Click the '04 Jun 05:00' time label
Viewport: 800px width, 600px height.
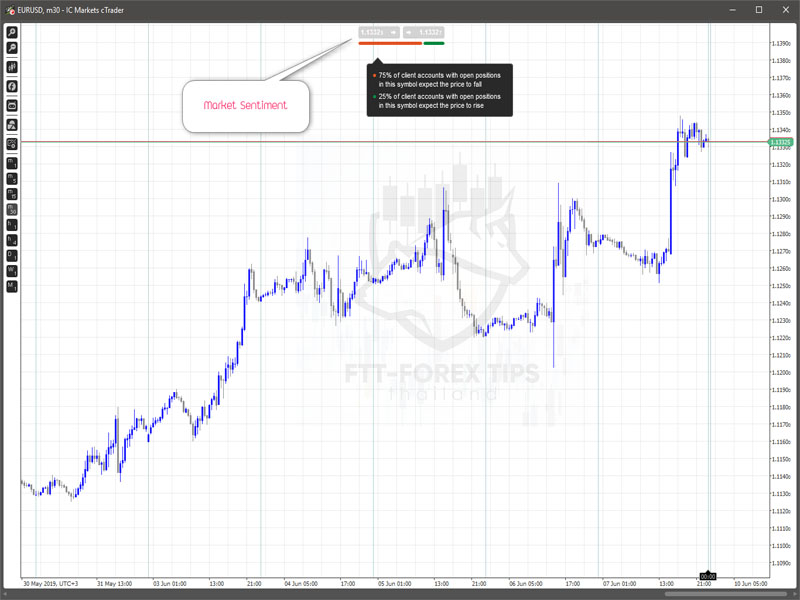click(301, 583)
